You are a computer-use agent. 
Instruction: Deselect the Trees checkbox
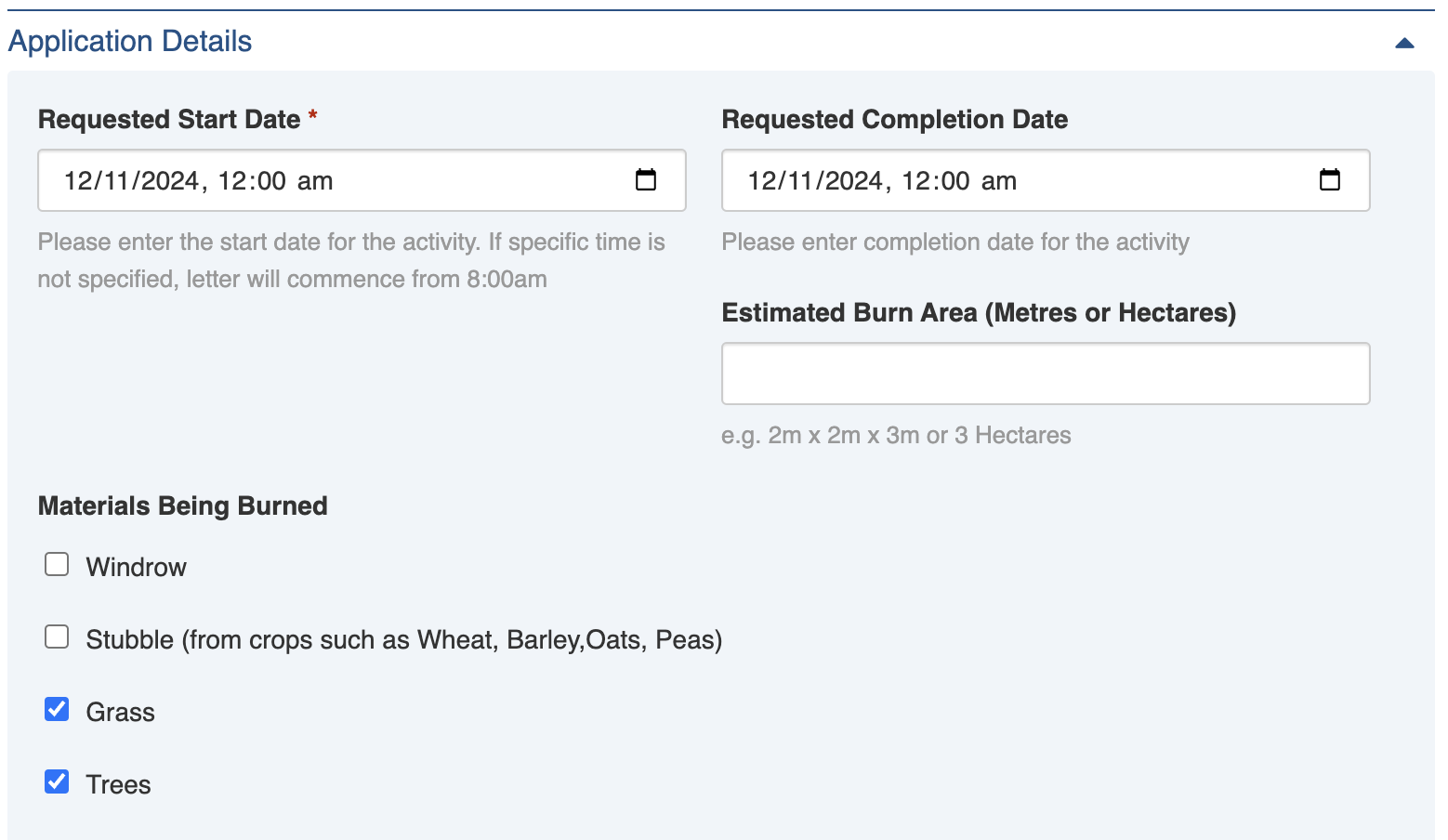click(x=57, y=782)
